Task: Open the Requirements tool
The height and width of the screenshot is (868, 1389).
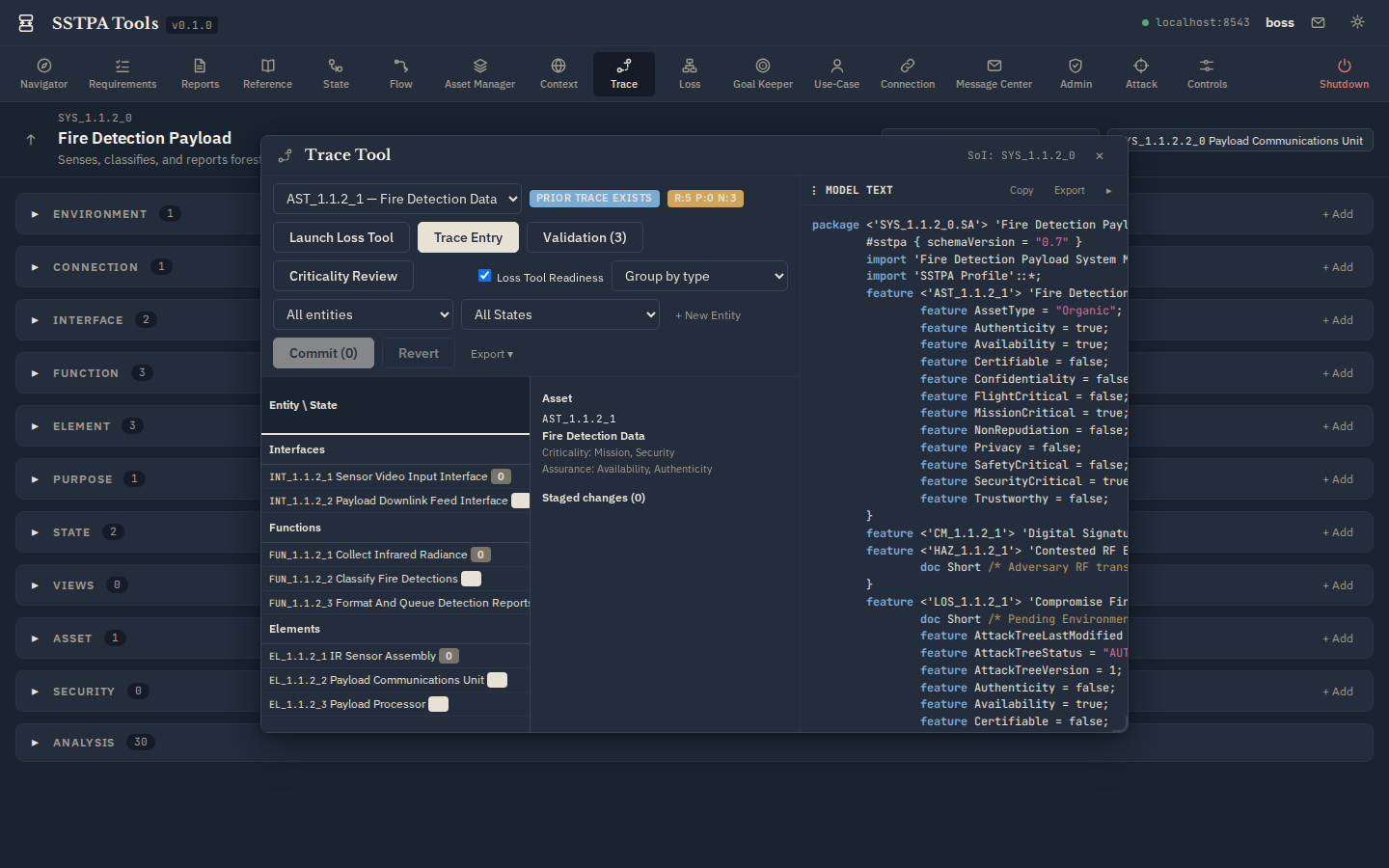Action: 123,74
